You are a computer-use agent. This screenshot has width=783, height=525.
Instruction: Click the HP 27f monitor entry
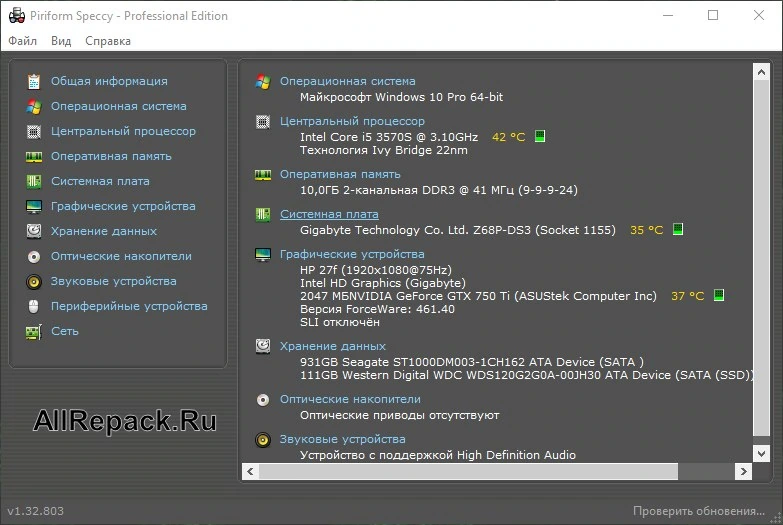coord(376,270)
